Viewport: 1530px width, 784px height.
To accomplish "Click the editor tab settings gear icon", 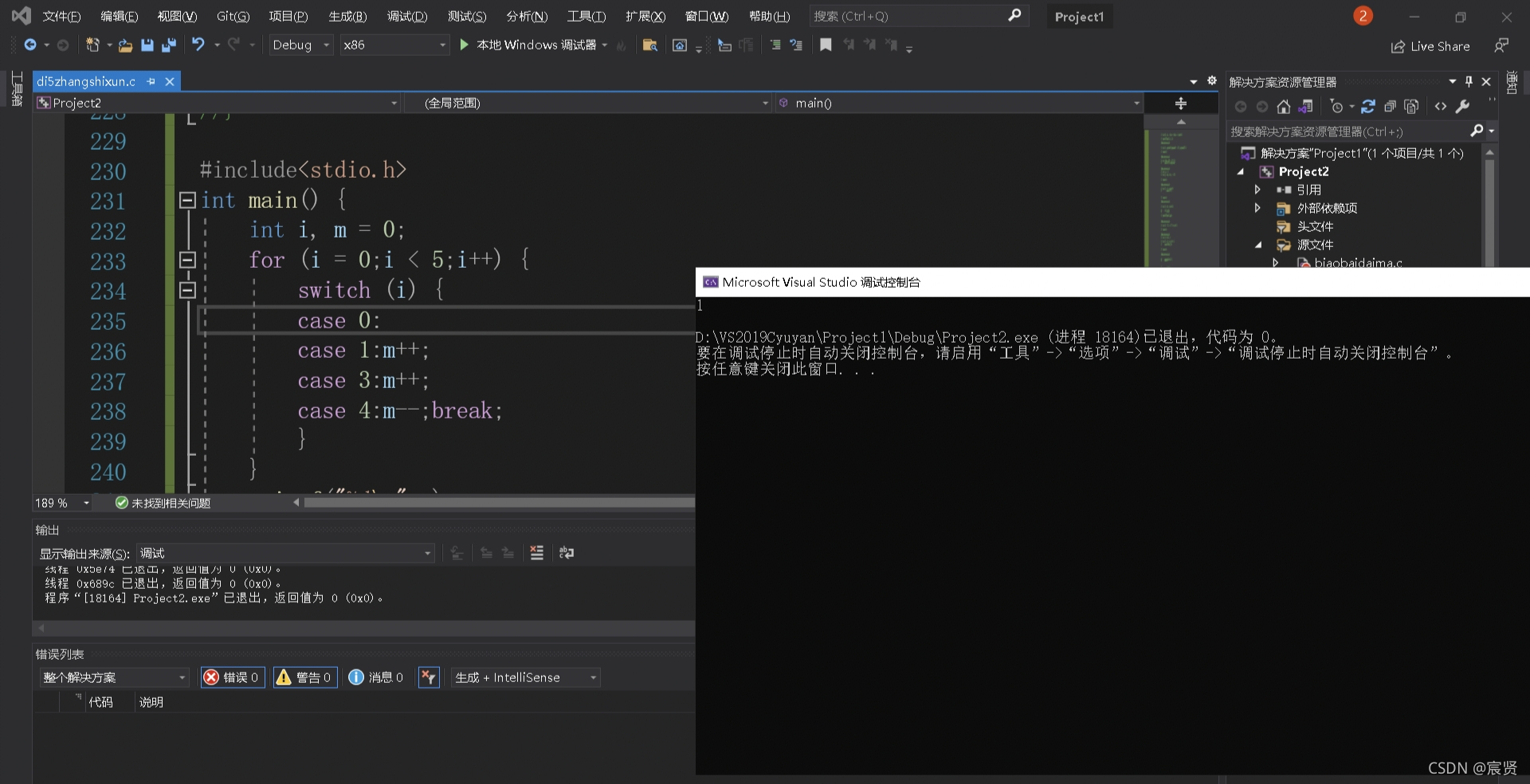I will [1212, 80].
